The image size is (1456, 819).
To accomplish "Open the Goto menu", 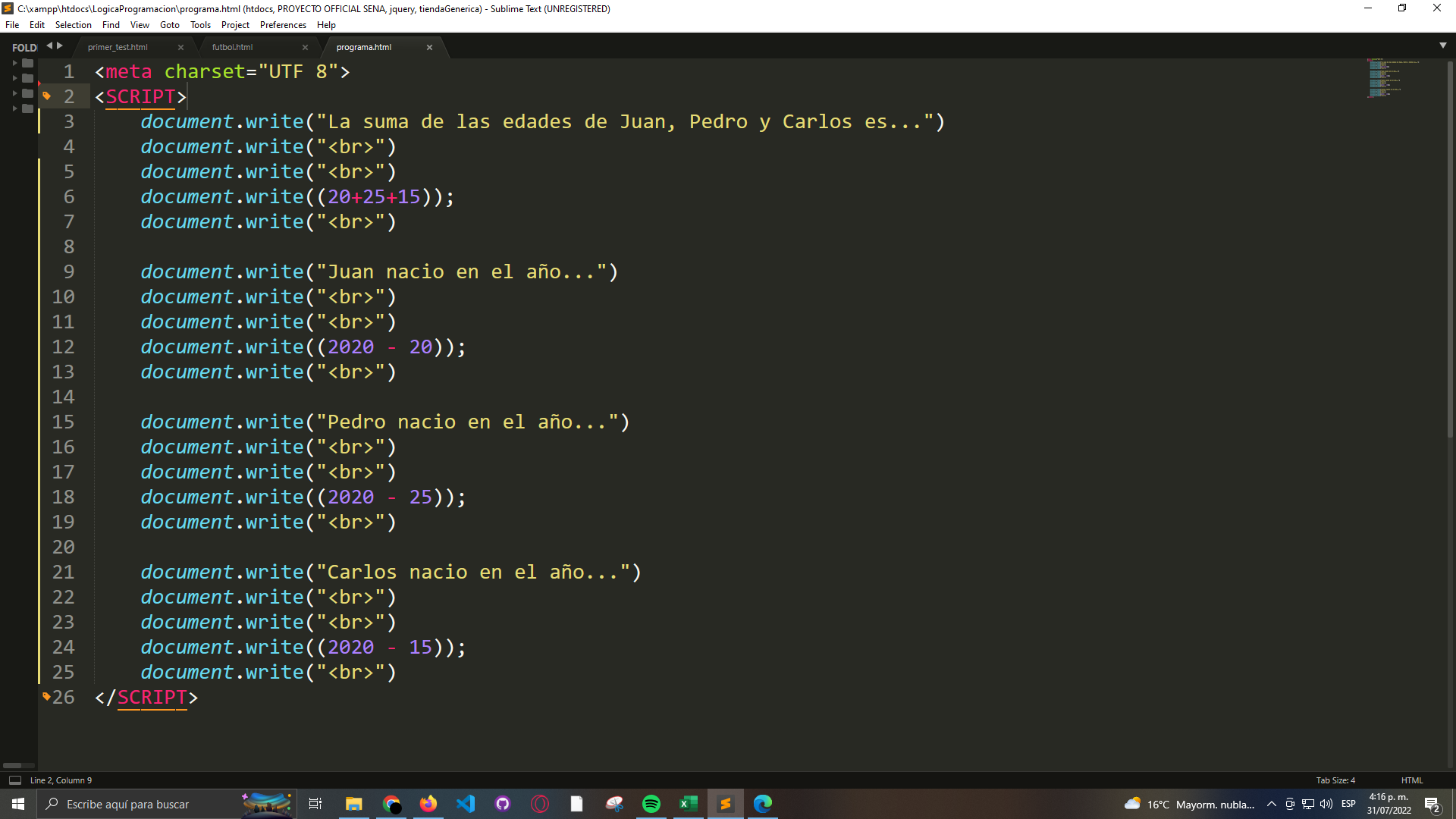I will point(170,25).
